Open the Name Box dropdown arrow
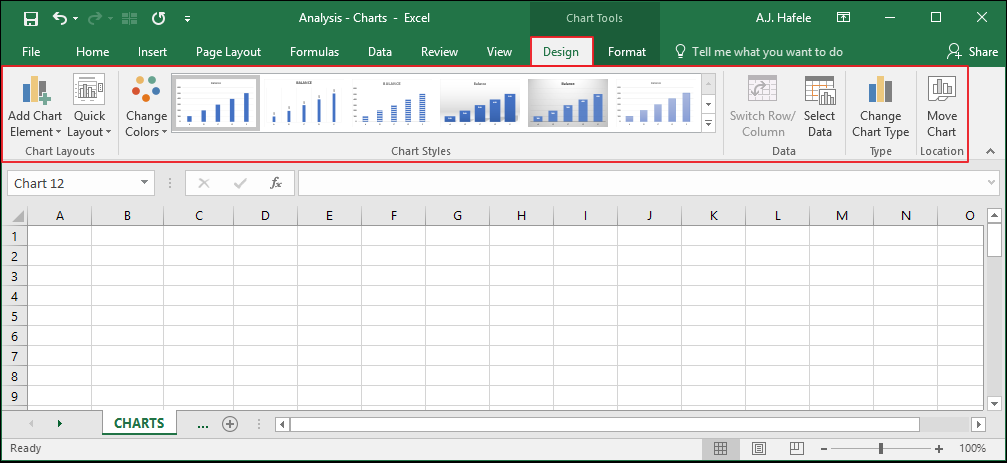This screenshot has height=463, width=1007. (x=145, y=183)
